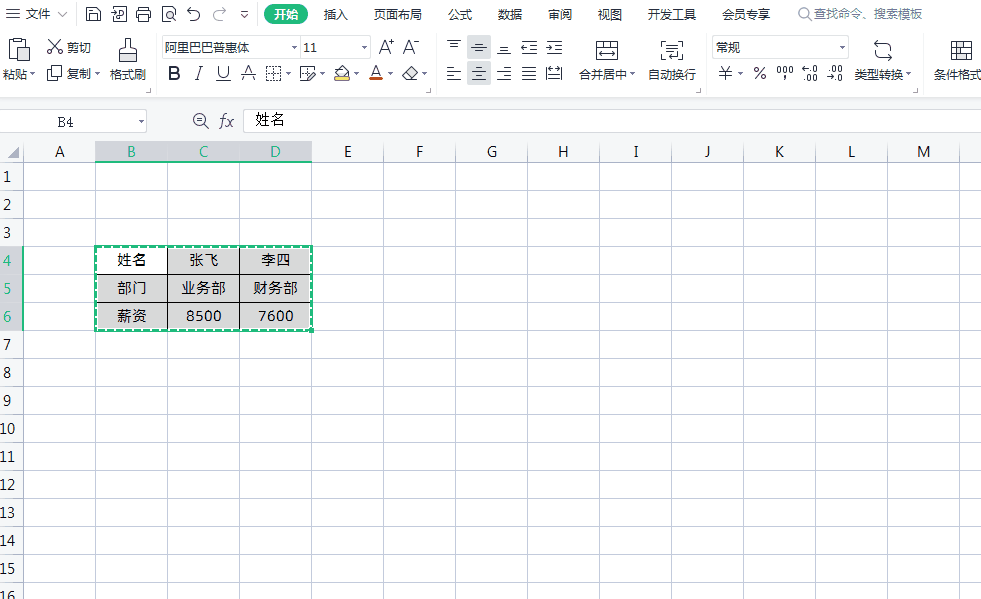The image size is (981, 599).
Task: Open the font name dropdown
Action: [294, 48]
